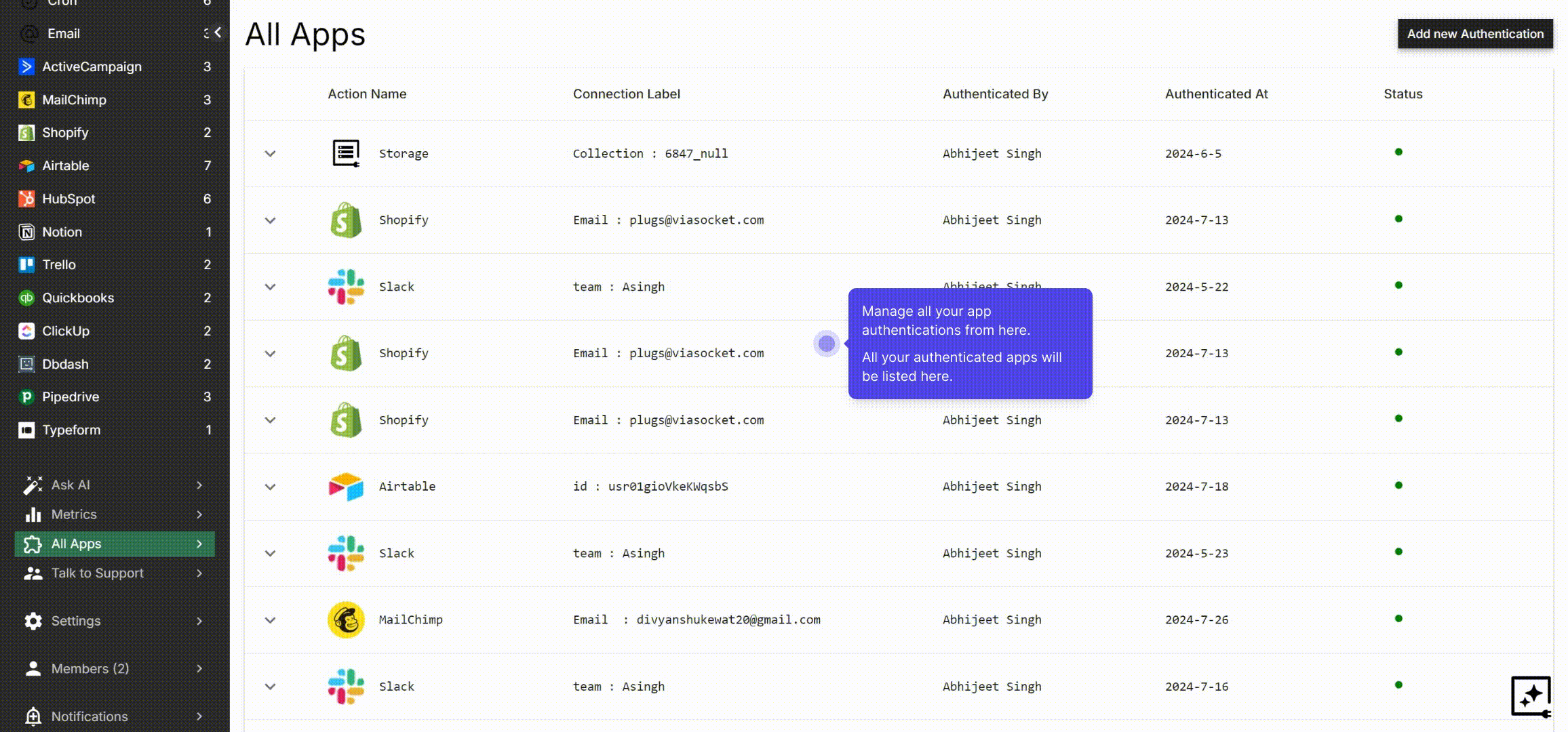Click the Metrics bar chart icon
The height and width of the screenshot is (732, 1568).
(x=33, y=514)
